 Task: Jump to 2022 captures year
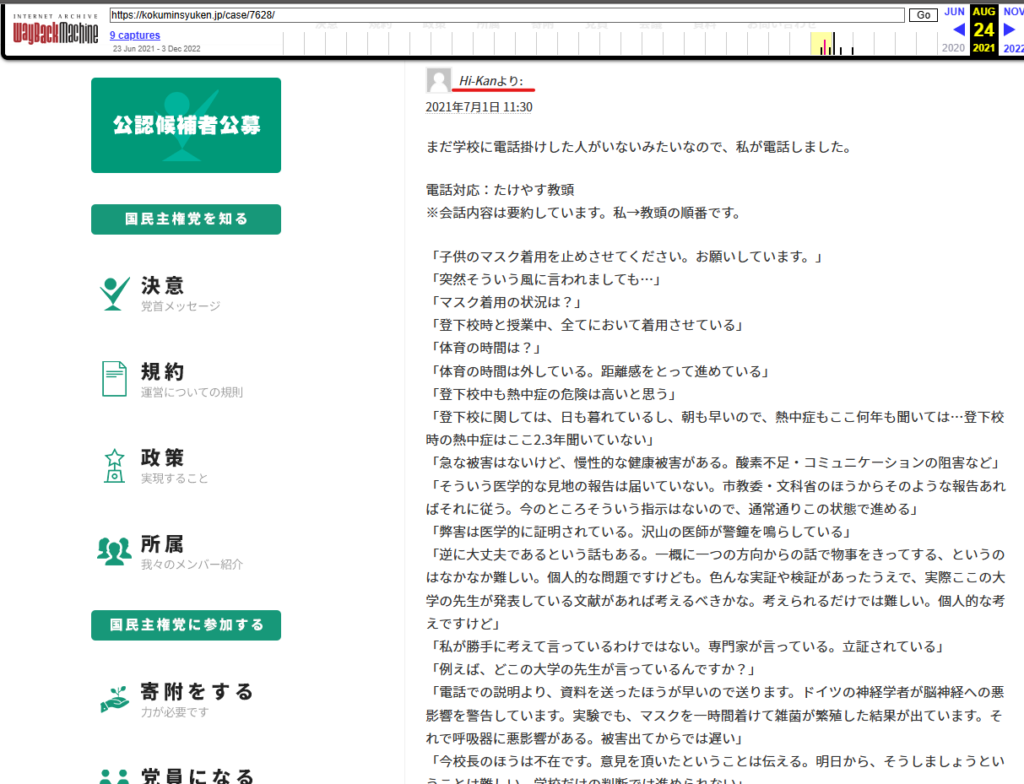click(x=1012, y=48)
